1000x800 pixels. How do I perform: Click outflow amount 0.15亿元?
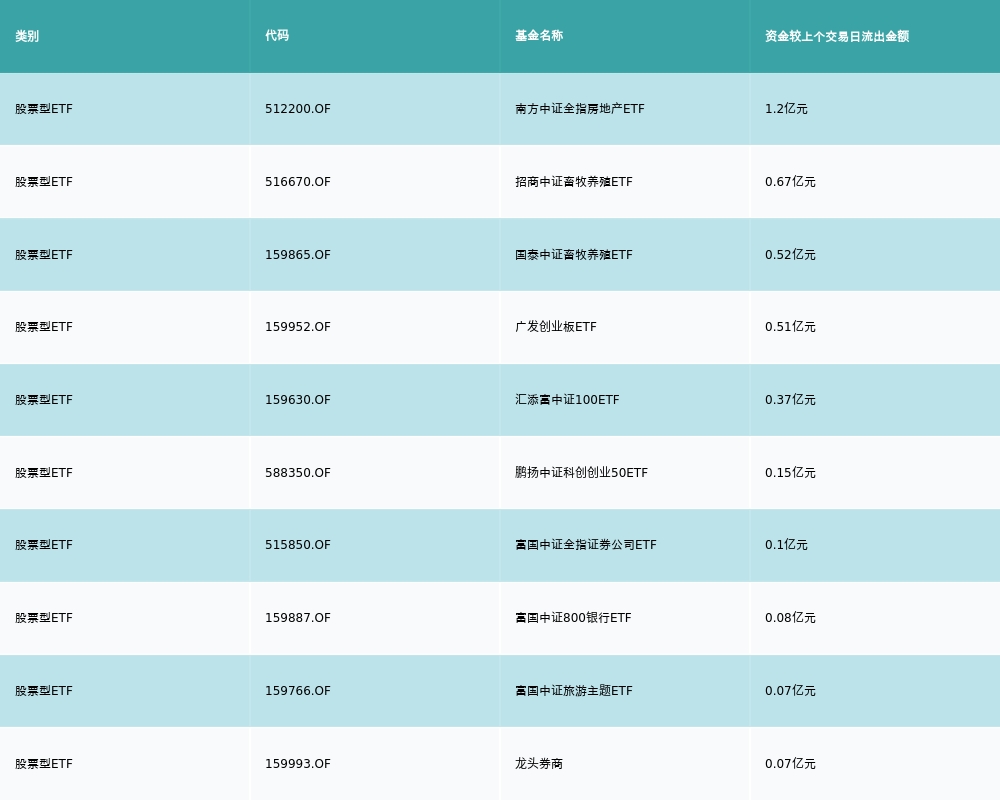click(x=790, y=473)
